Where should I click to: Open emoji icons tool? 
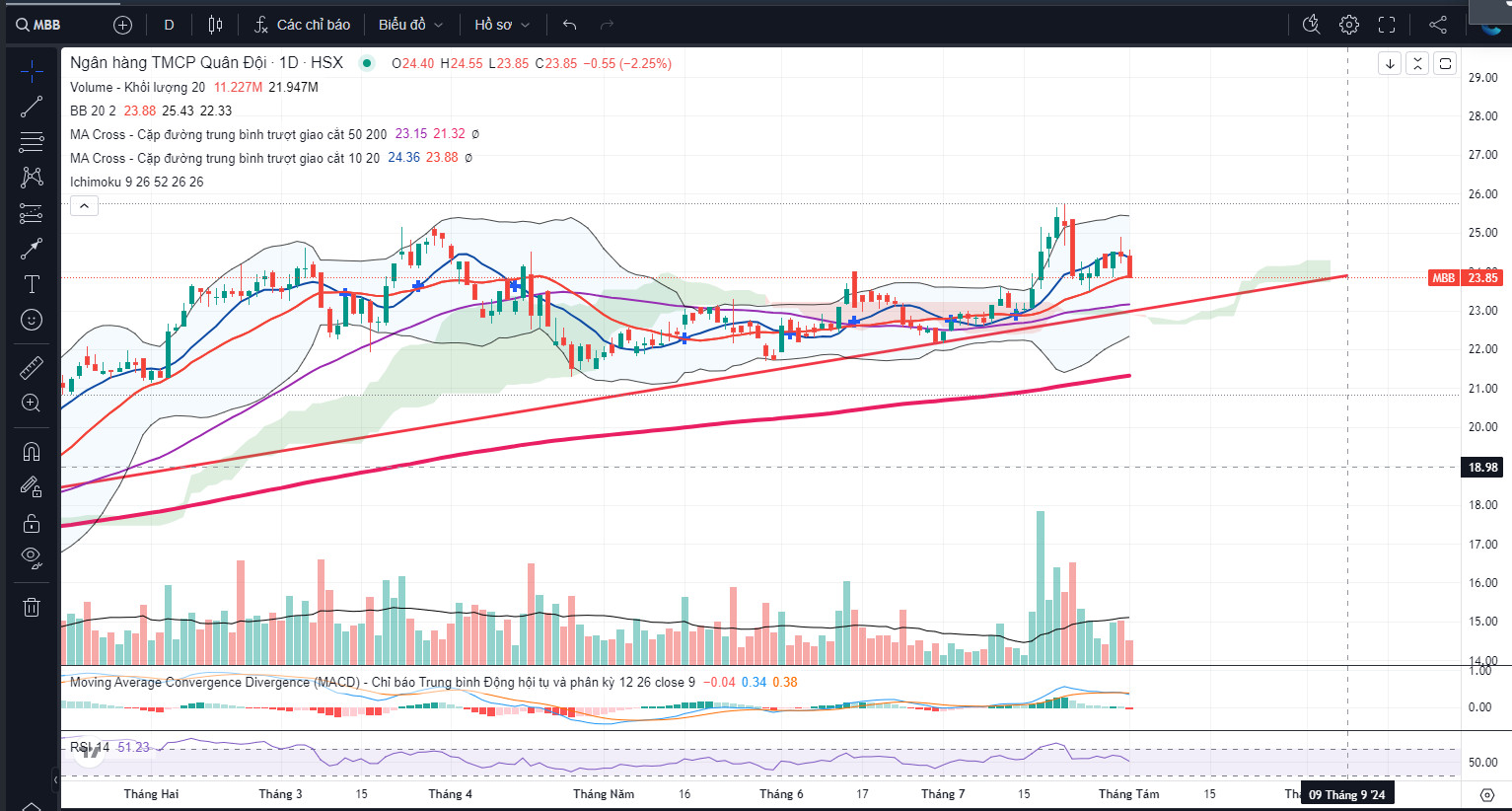[x=32, y=320]
